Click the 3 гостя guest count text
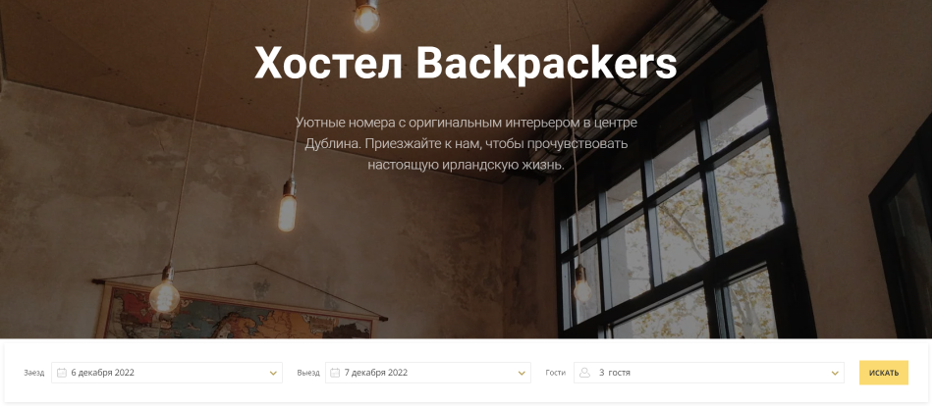932x407 pixels. [x=615, y=373]
